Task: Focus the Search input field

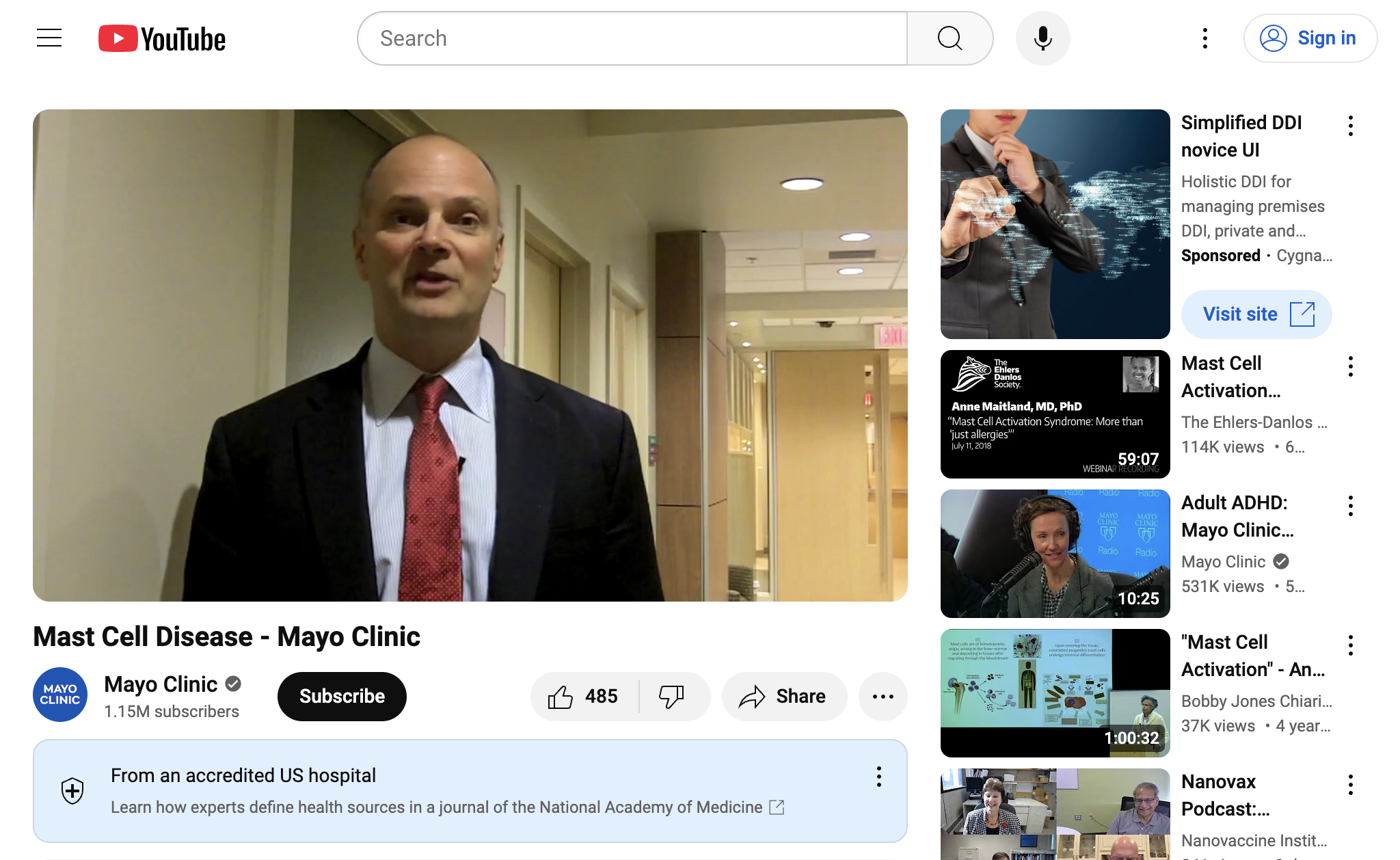Action: pos(632,38)
